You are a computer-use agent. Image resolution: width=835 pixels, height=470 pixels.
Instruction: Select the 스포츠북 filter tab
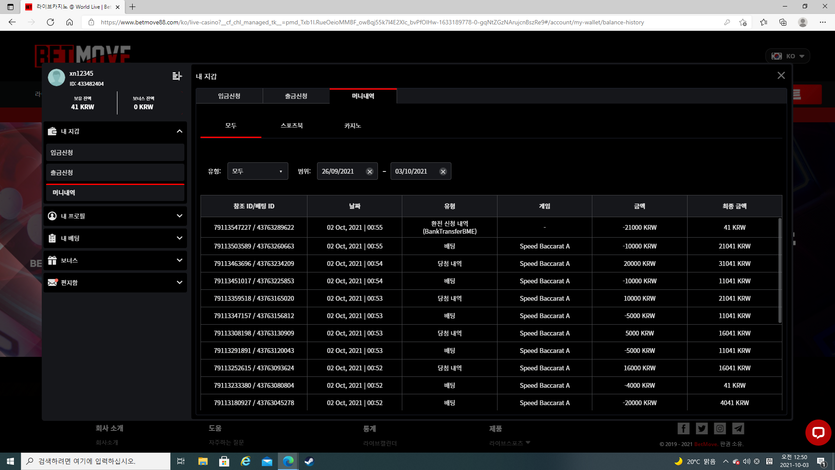tap(292, 126)
